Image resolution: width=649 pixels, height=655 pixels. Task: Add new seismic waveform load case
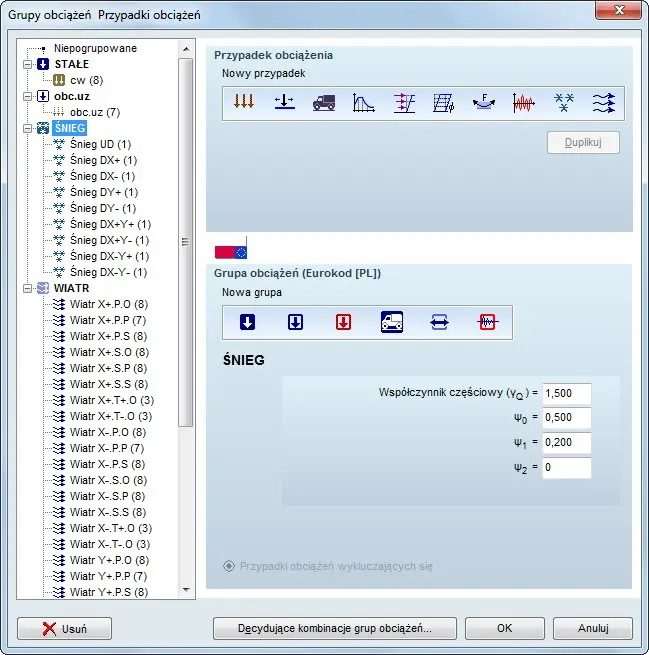tap(524, 101)
